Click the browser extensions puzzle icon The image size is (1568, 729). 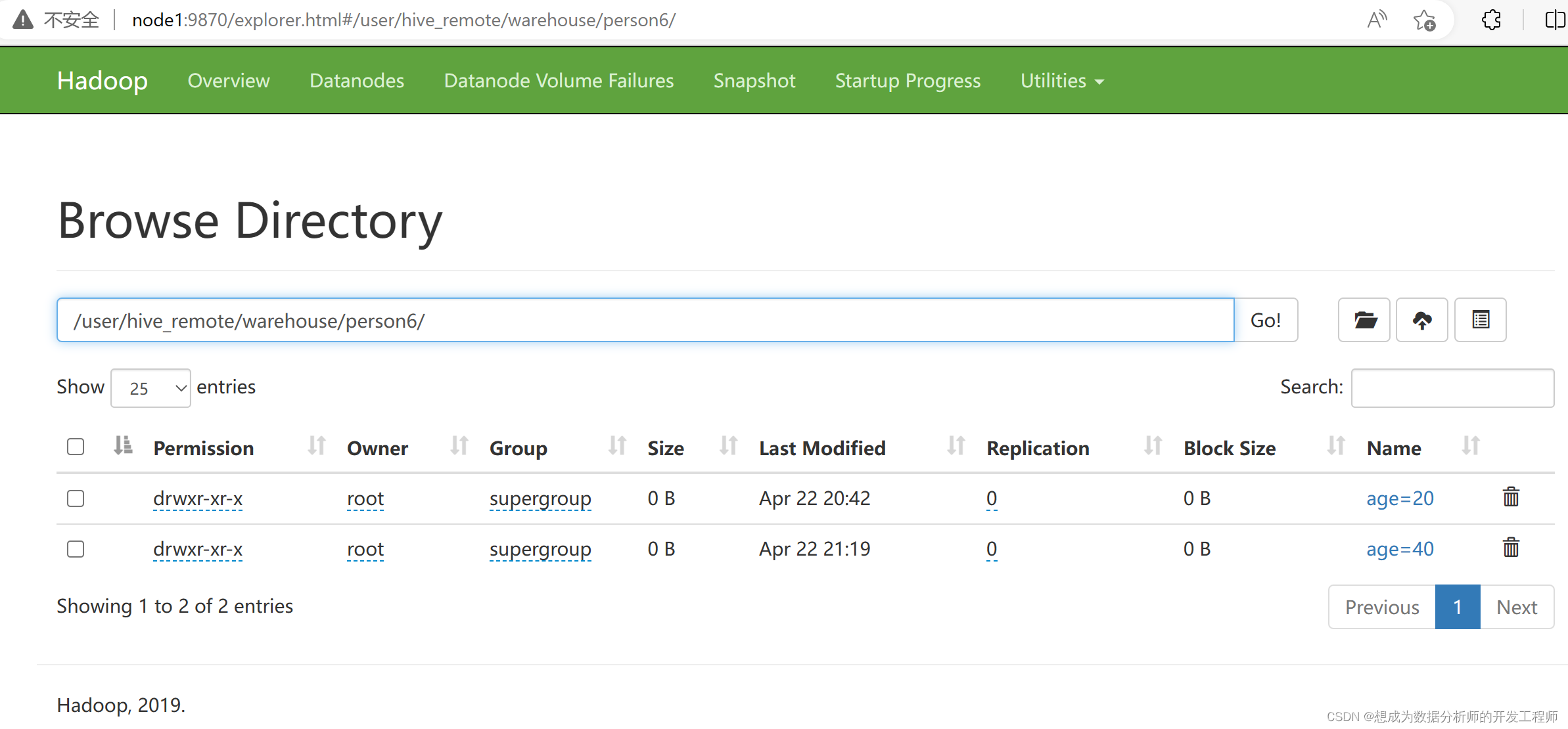1491,20
